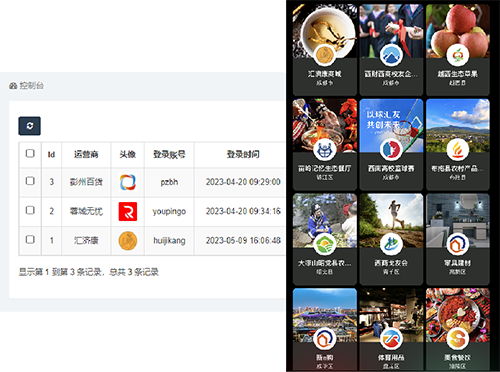Click the house logo on 家具建材 card
500x372 pixels.
click(x=458, y=244)
